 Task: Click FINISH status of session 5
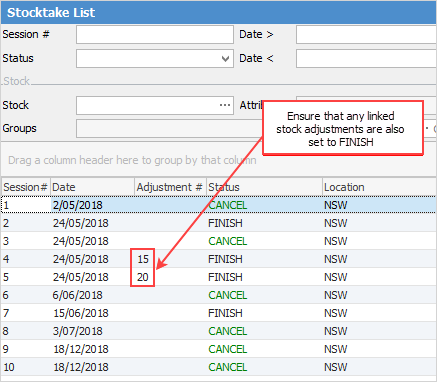(225, 277)
